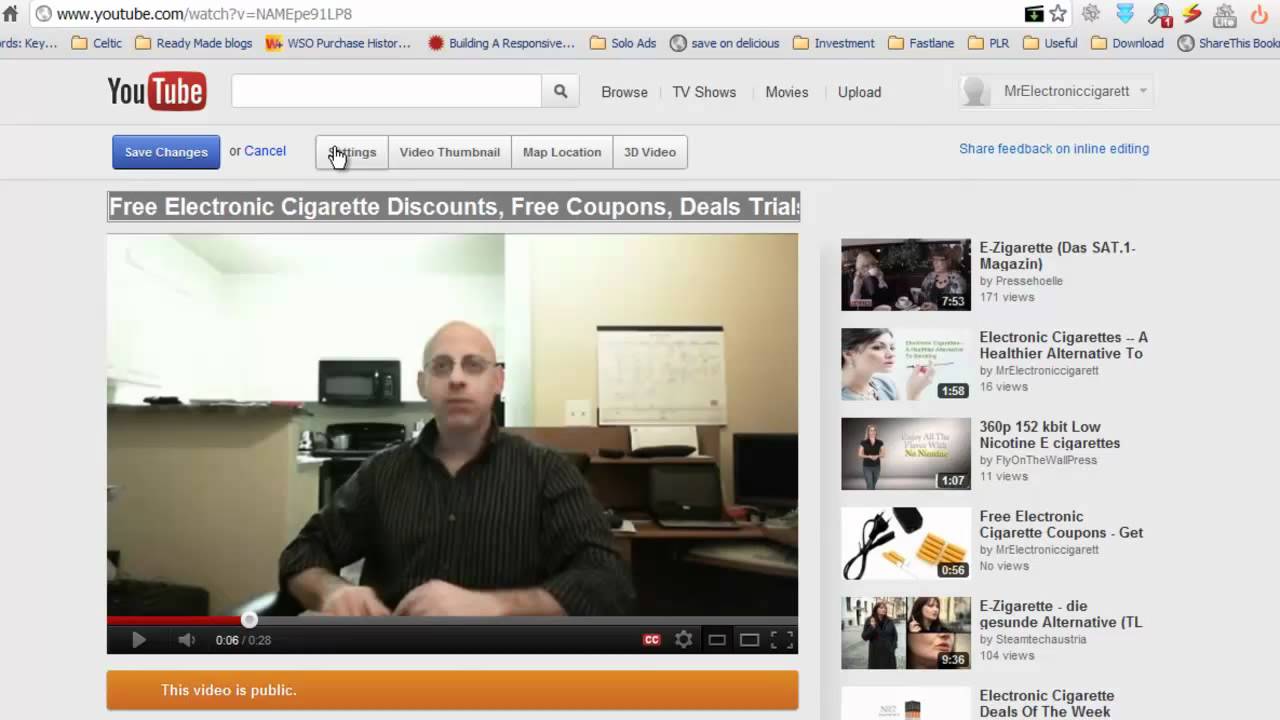Go to the YouTube logo home
This screenshot has height=720, width=1280.
(157, 92)
